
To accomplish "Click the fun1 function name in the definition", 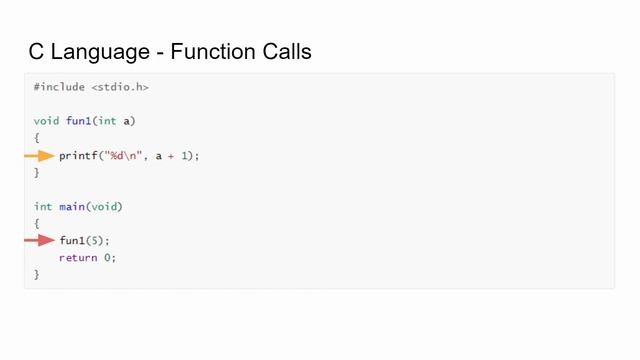I will (78, 121).
